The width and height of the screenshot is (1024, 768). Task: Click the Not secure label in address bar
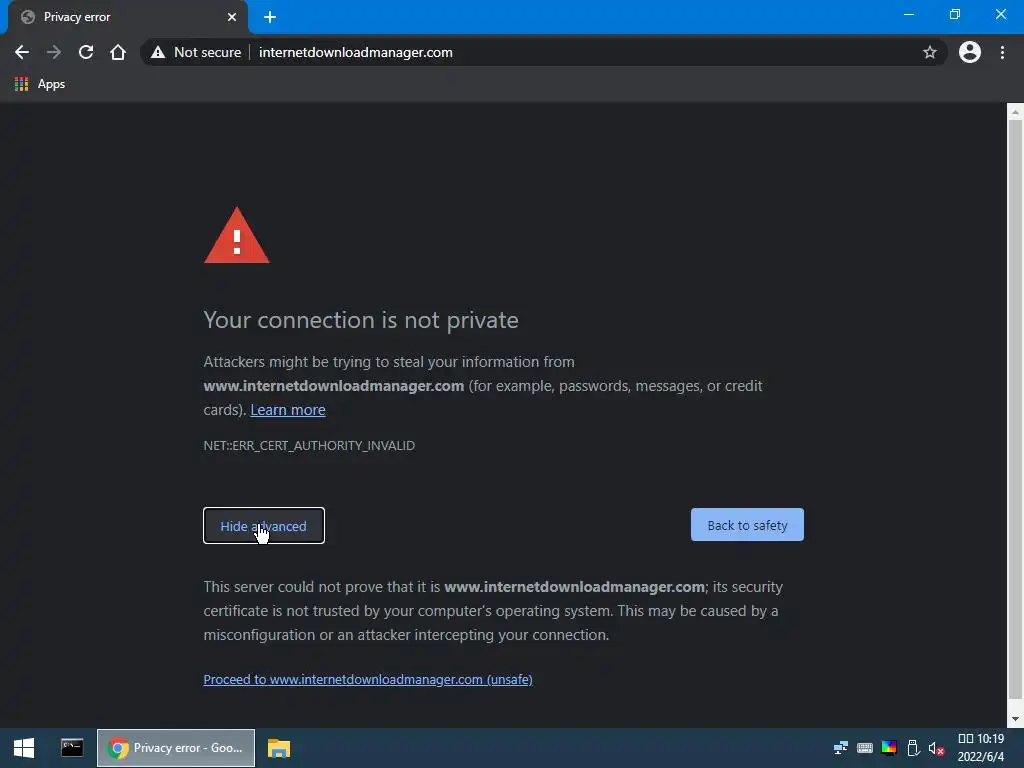coord(208,52)
